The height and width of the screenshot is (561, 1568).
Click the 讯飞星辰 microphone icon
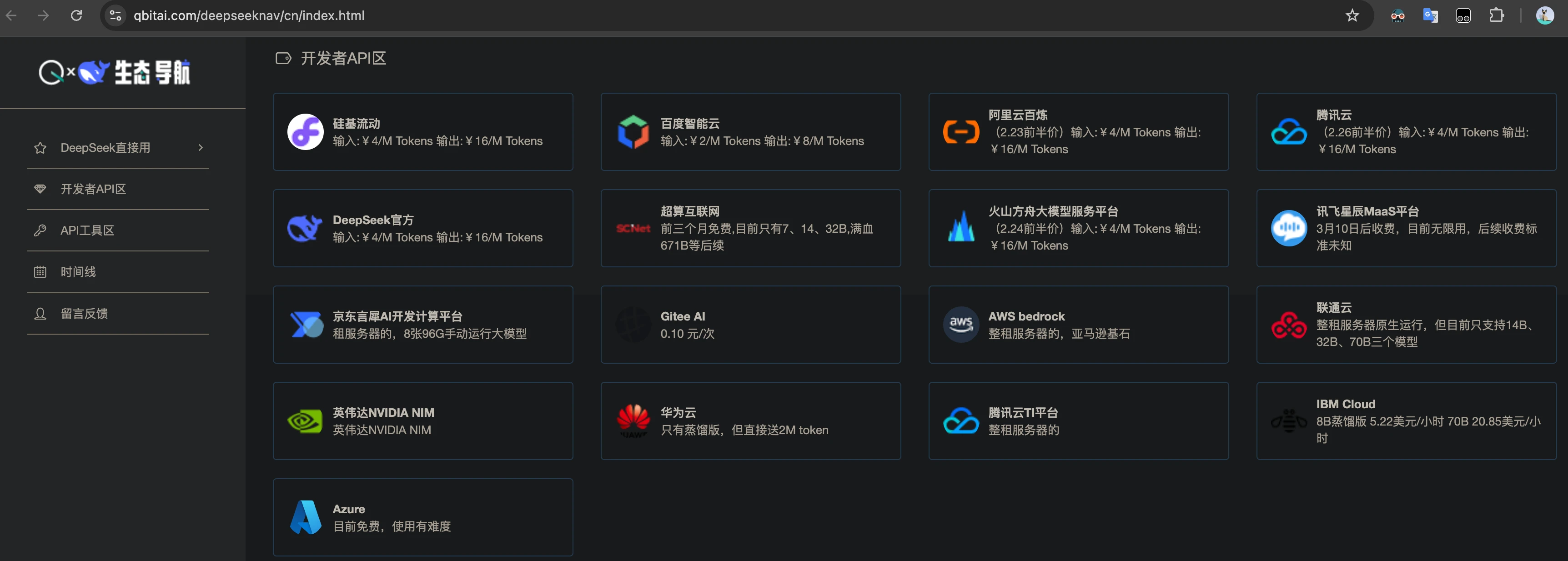[1289, 228]
